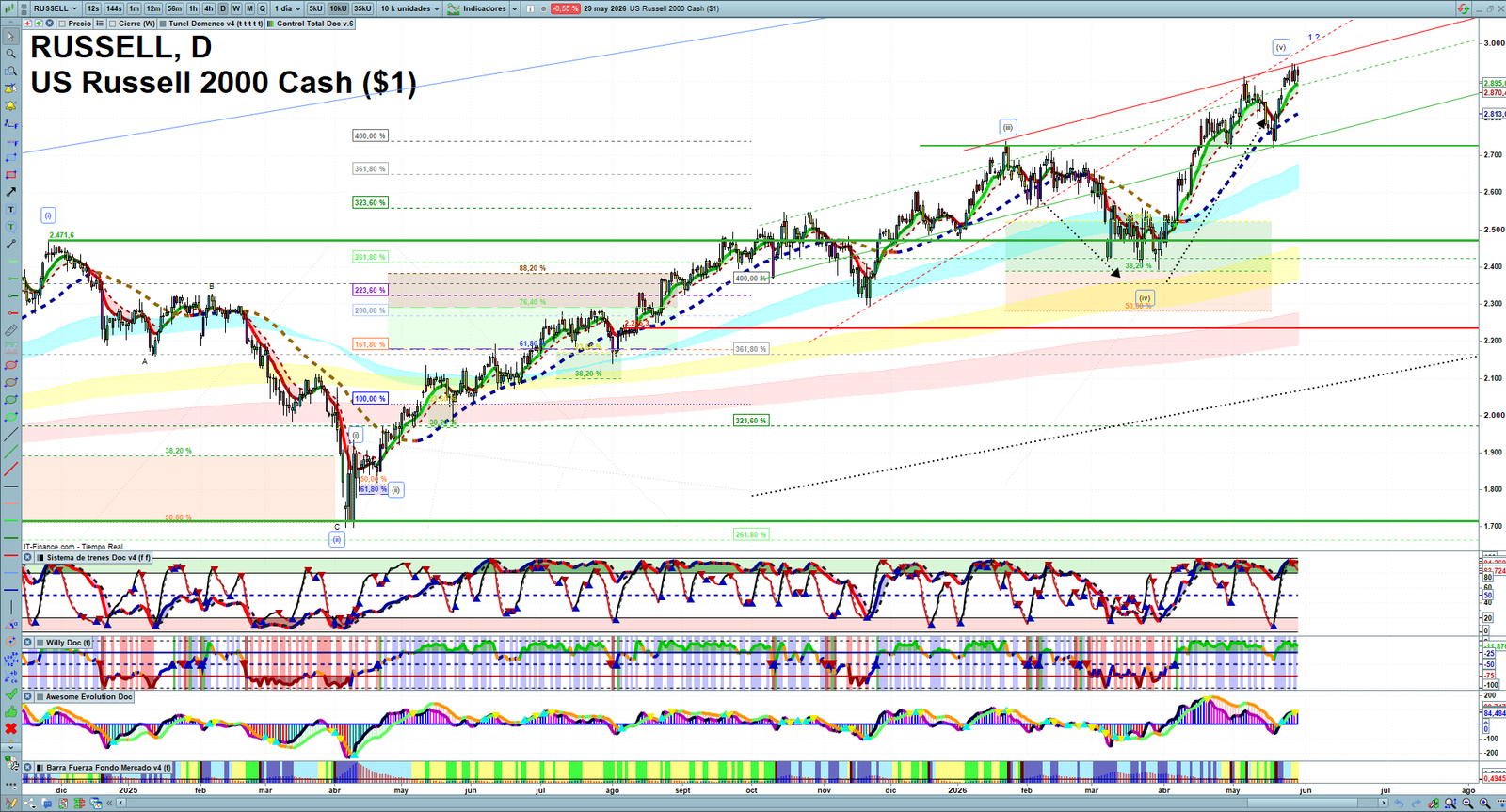
Task: Click the share icon in bottom bar
Action: tap(29, 803)
